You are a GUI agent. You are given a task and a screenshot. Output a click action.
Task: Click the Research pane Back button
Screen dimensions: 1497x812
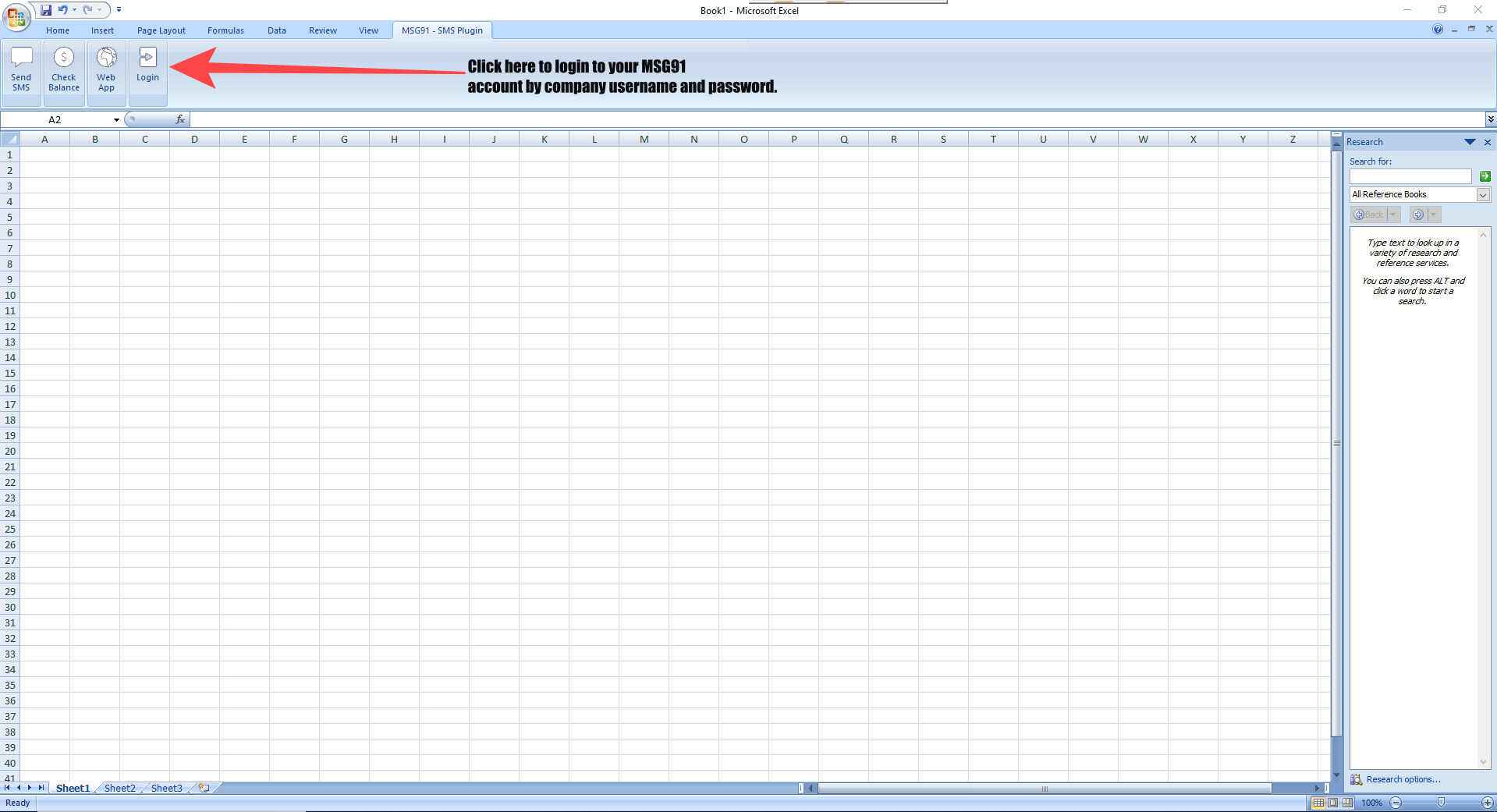tap(1369, 215)
